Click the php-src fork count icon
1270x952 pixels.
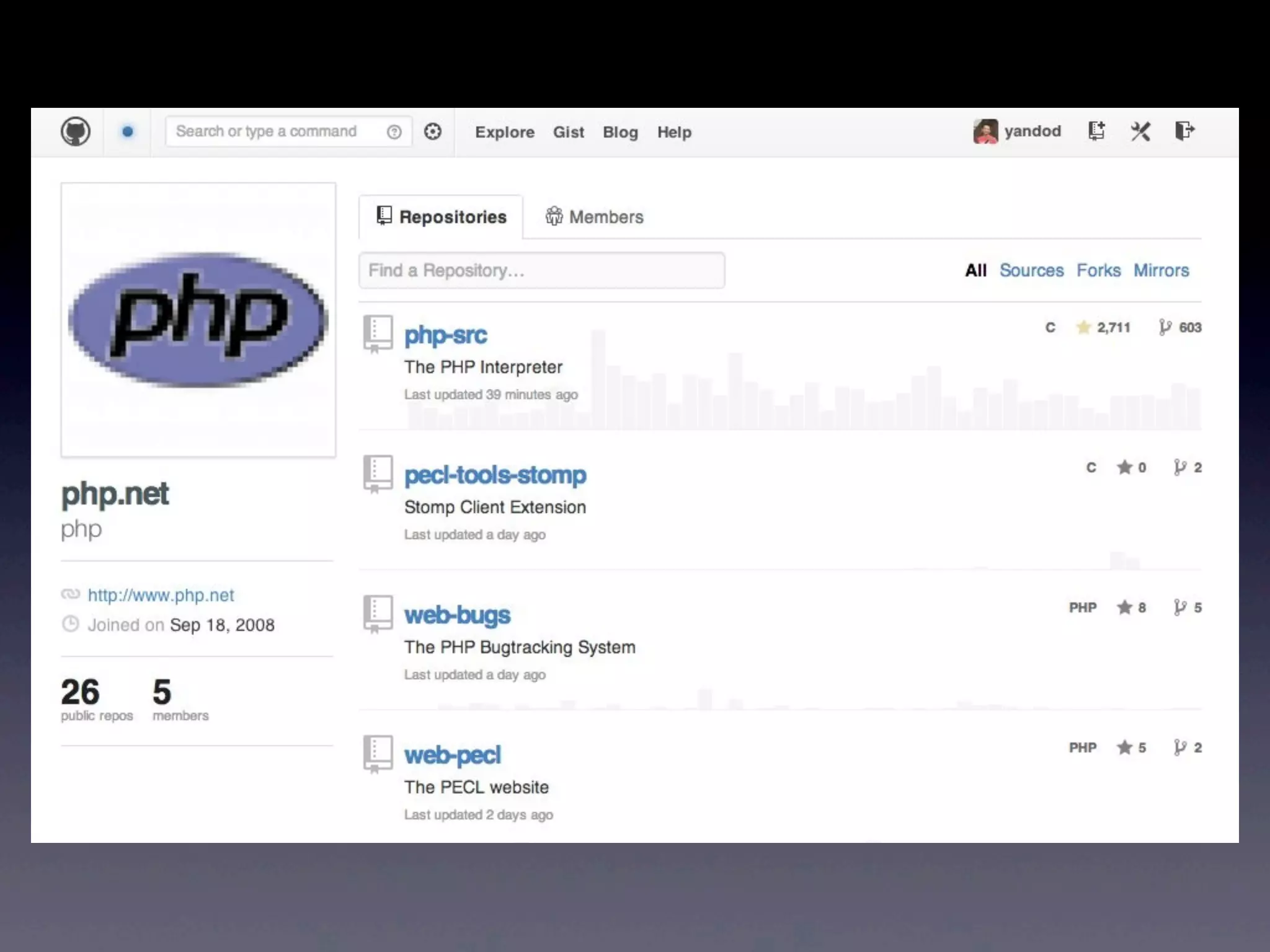click(x=1165, y=327)
